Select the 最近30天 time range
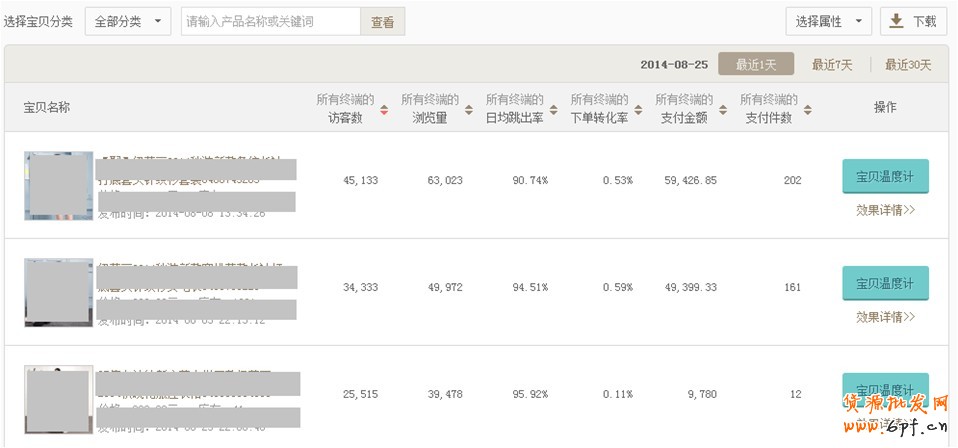 click(907, 65)
